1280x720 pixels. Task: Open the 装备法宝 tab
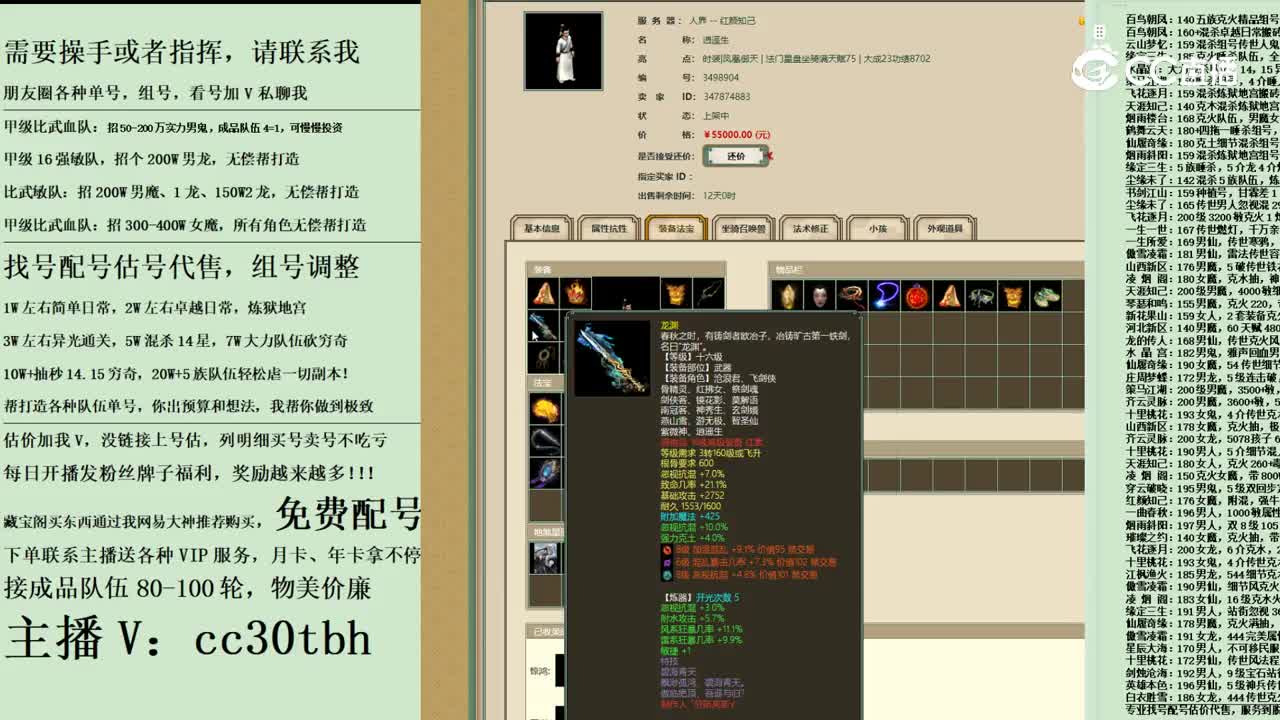(676, 229)
